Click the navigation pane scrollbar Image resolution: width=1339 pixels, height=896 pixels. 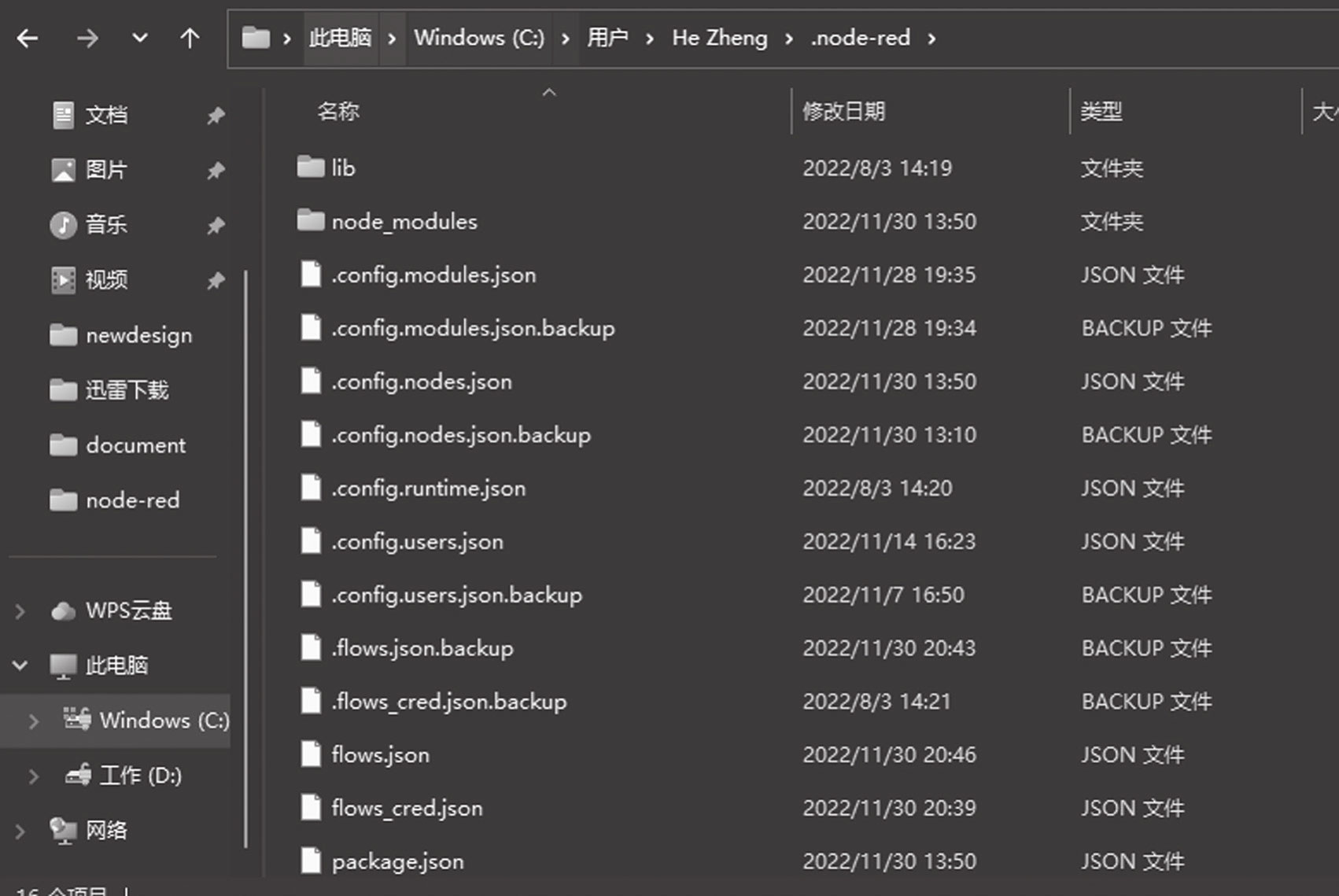245,559
